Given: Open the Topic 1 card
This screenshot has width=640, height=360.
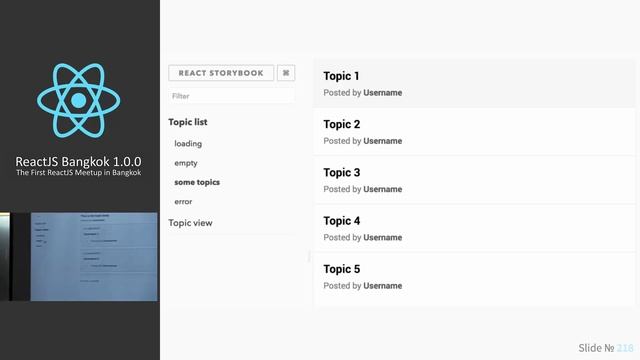Looking at the screenshot, I should pyautogui.click(x=474, y=84).
